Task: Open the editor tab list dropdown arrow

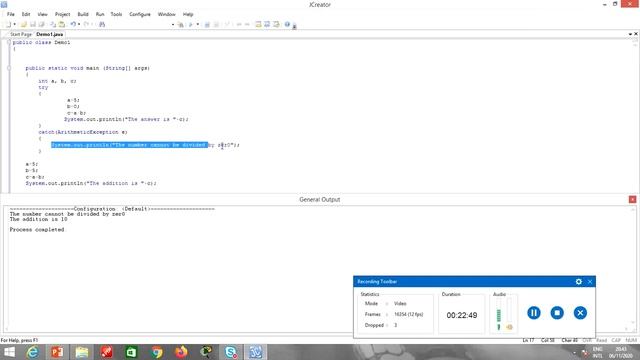Action: (630, 34)
